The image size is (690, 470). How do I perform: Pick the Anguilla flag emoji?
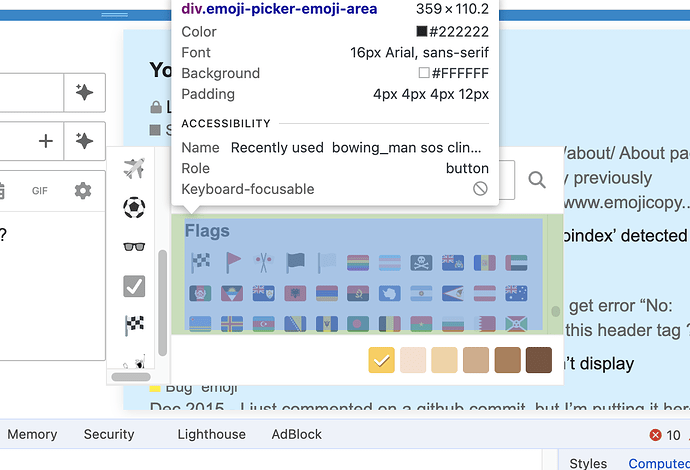pyautogui.click(x=264, y=294)
